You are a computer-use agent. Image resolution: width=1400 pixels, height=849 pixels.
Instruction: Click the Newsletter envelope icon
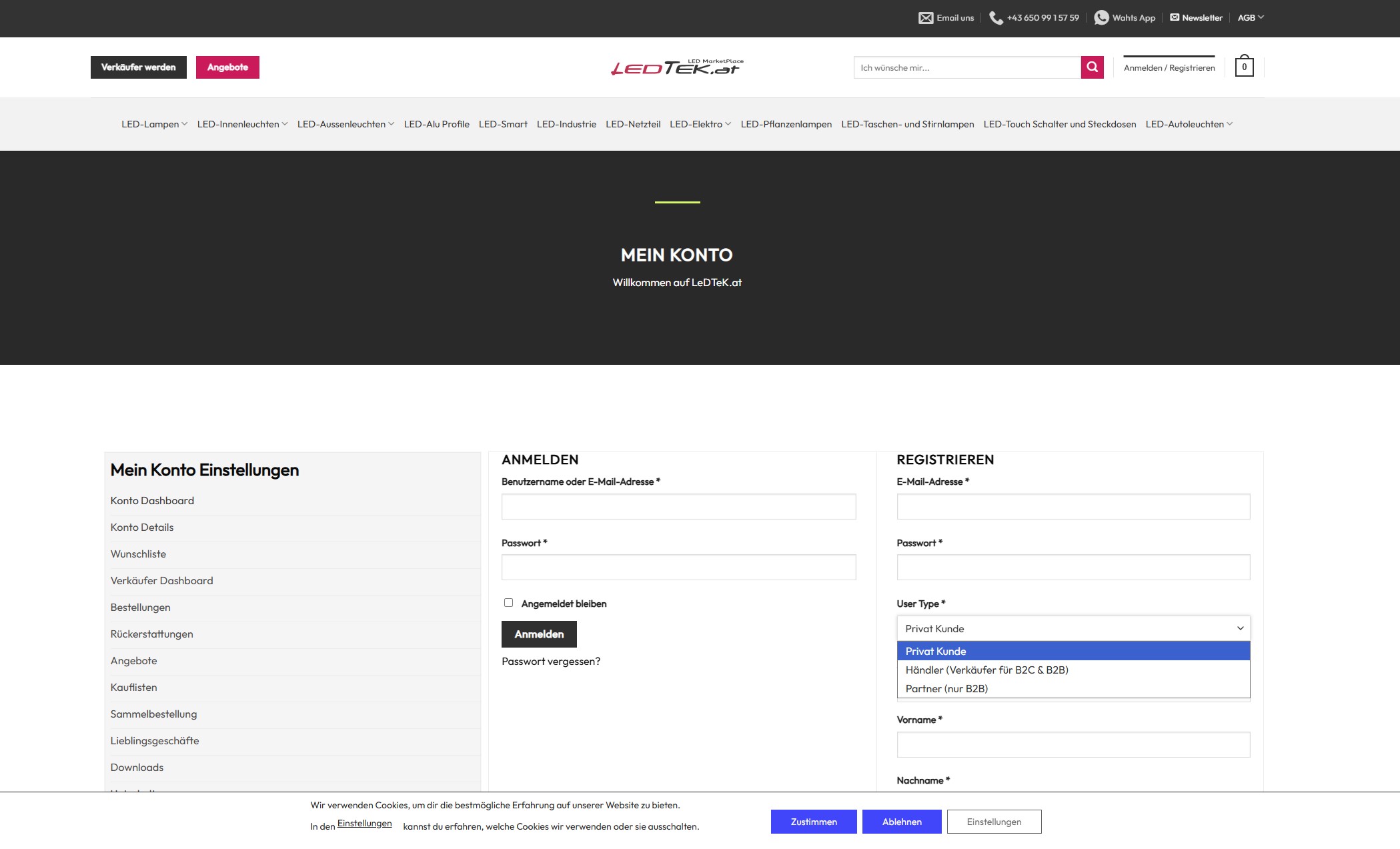[x=1174, y=17]
